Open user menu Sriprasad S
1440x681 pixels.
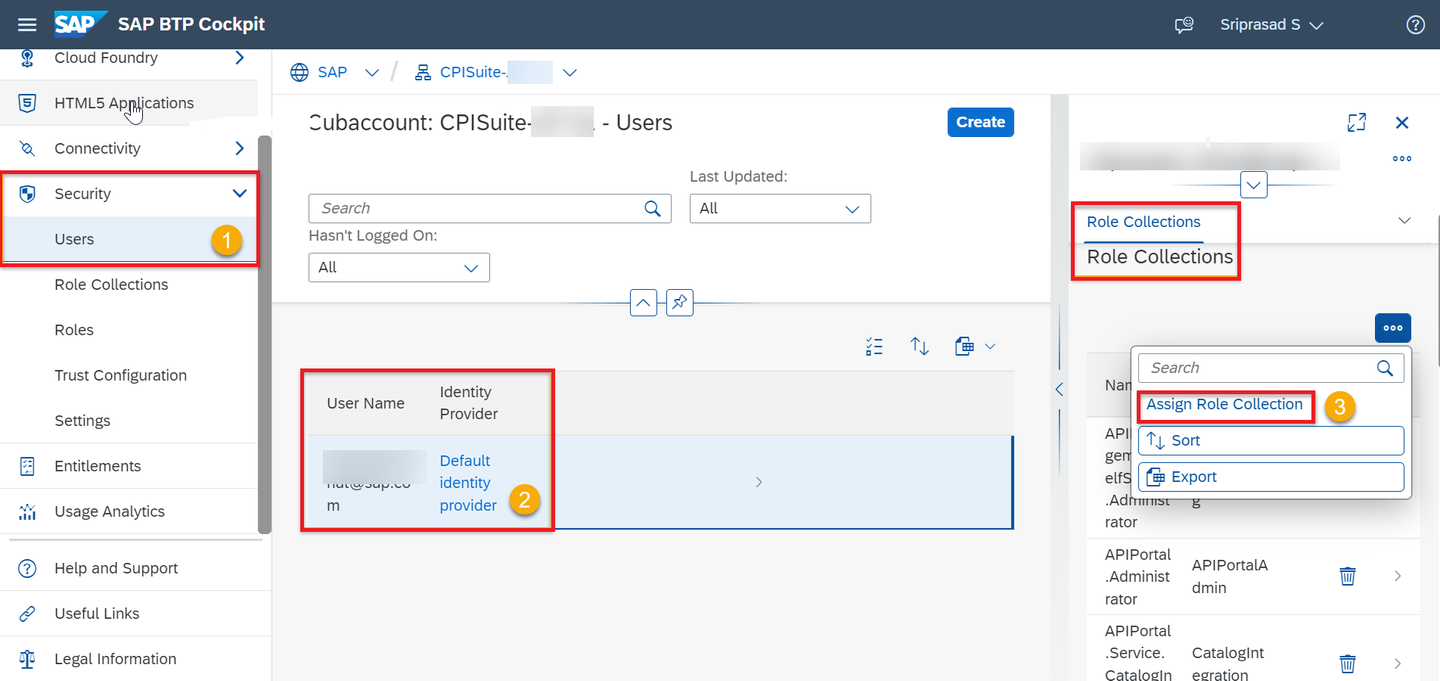coord(1271,25)
